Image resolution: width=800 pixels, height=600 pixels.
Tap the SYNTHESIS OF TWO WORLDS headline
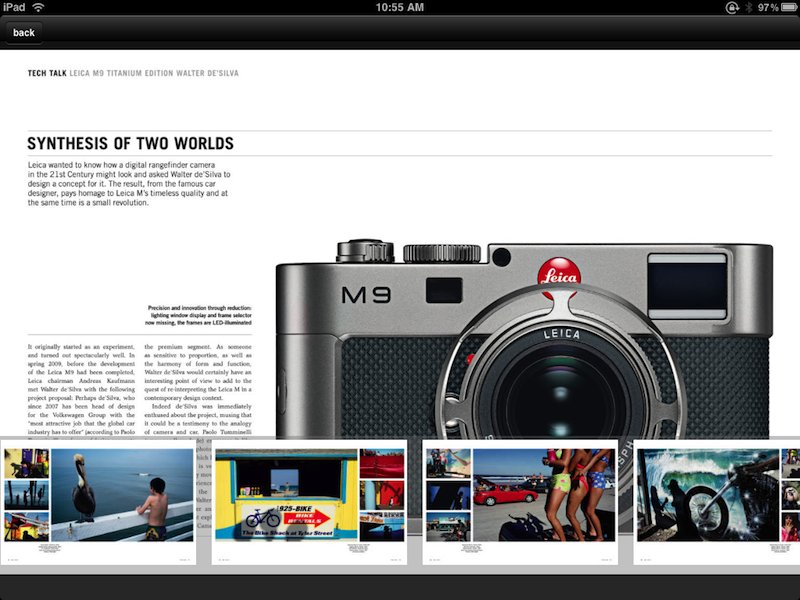[128, 143]
